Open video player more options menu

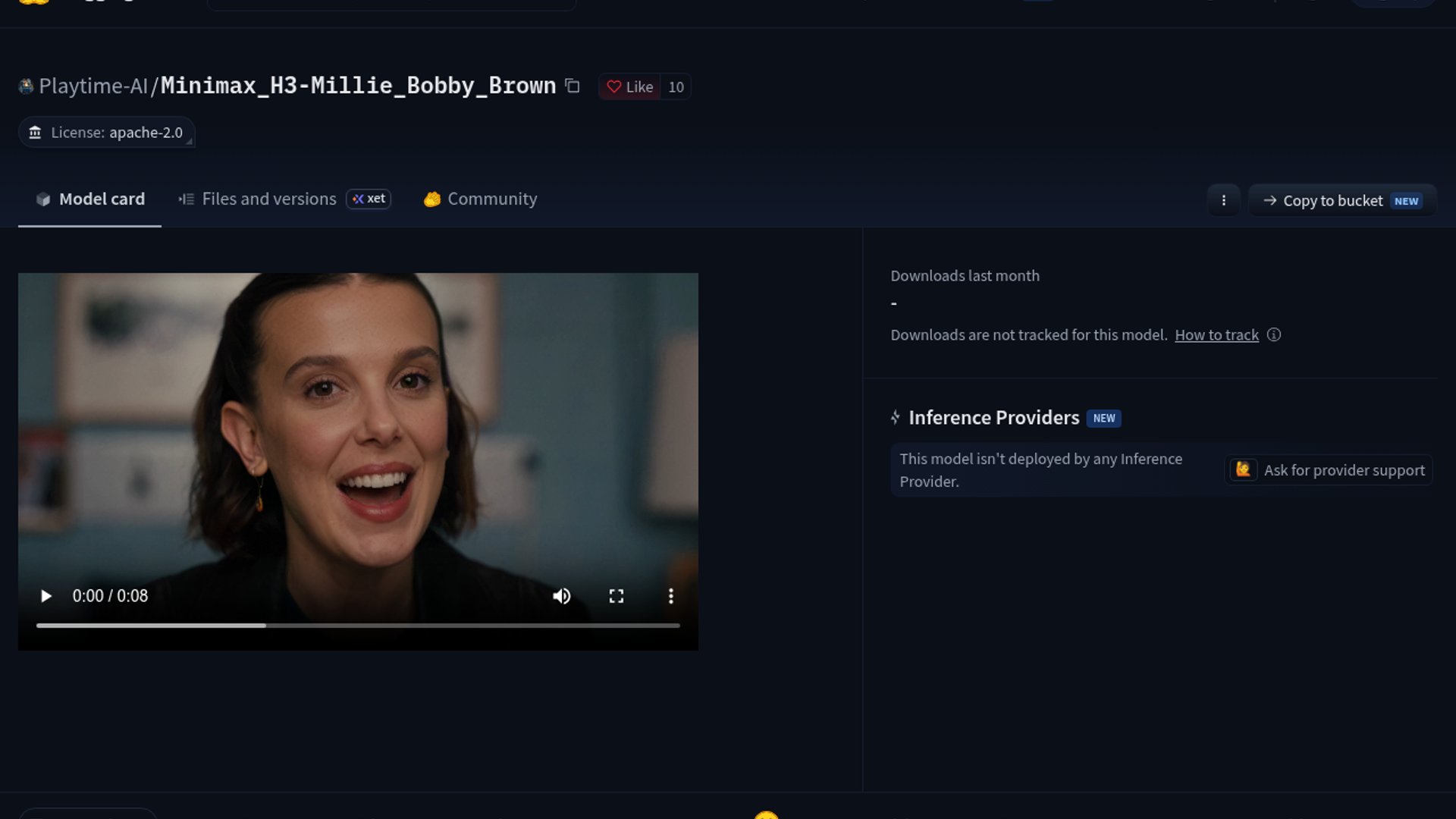coord(670,596)
